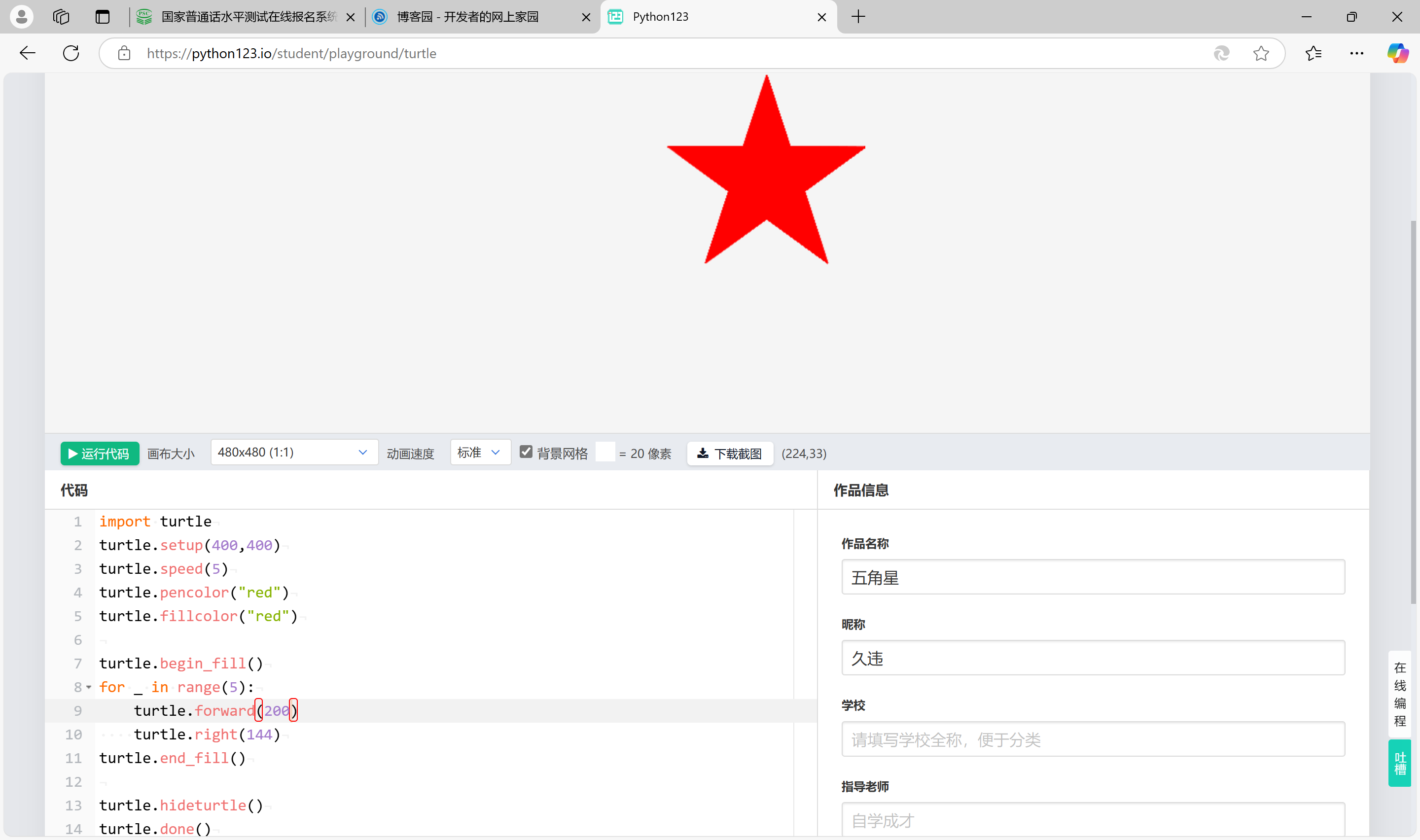Click code line 'turtle.begin_fill()'
Viewport: 1420px width, 840px height.
tap(181, 664)
